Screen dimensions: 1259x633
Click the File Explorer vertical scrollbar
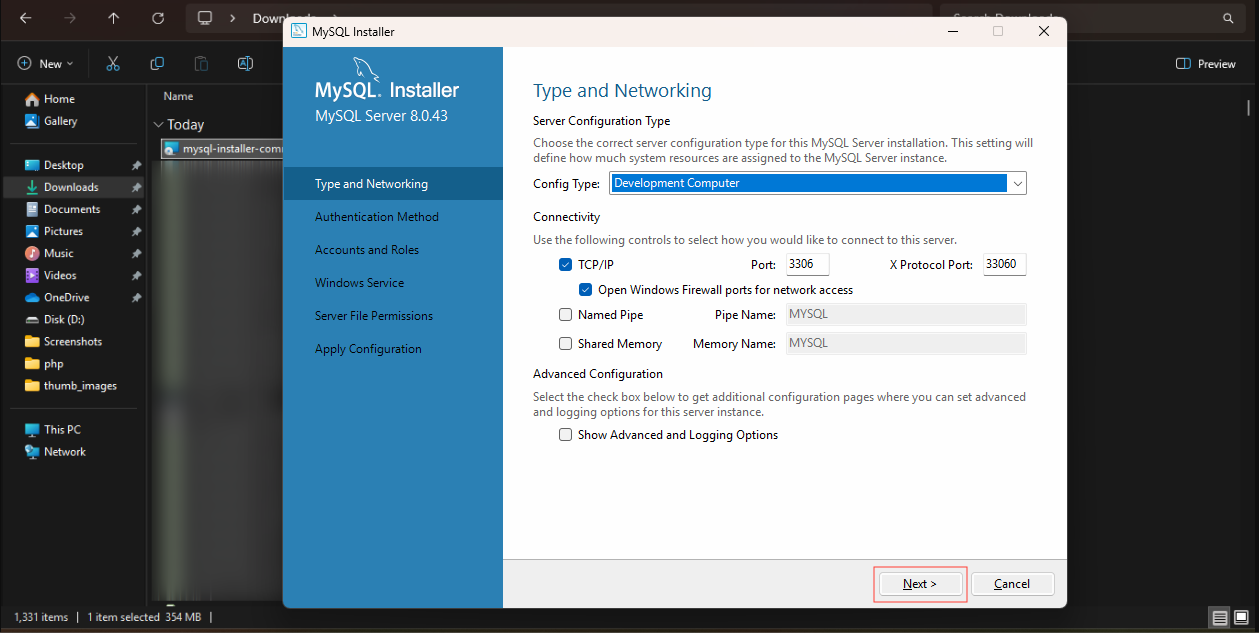(x=1248, y=107)
